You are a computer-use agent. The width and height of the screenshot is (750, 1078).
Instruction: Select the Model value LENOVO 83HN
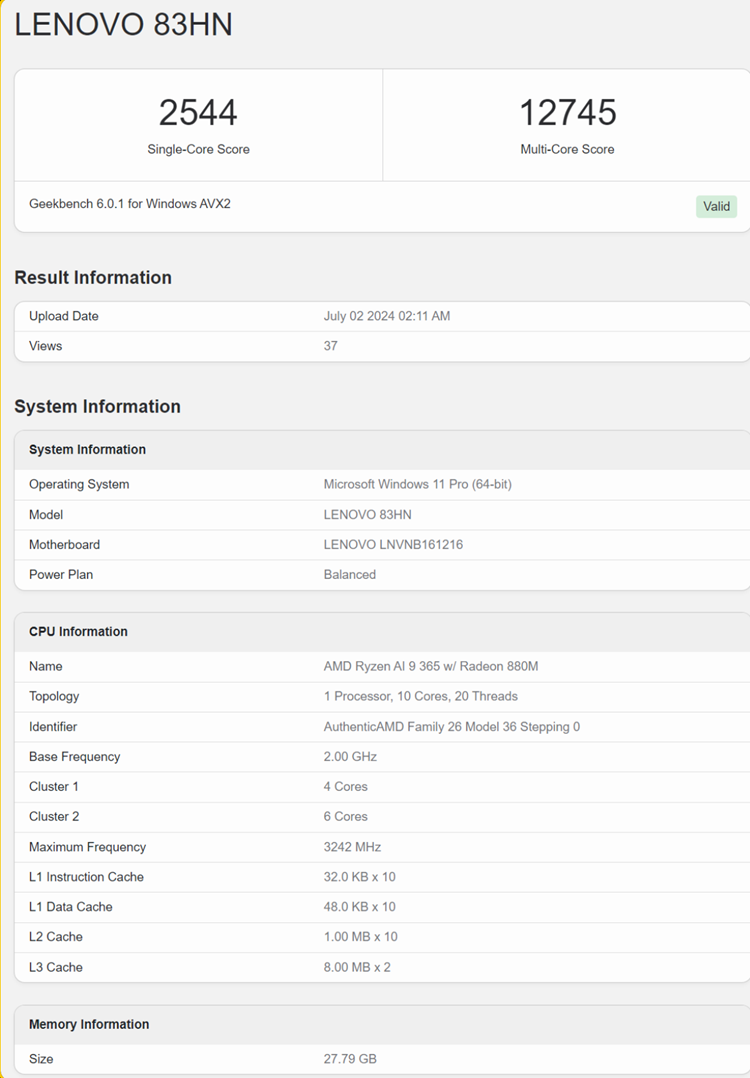368,514
